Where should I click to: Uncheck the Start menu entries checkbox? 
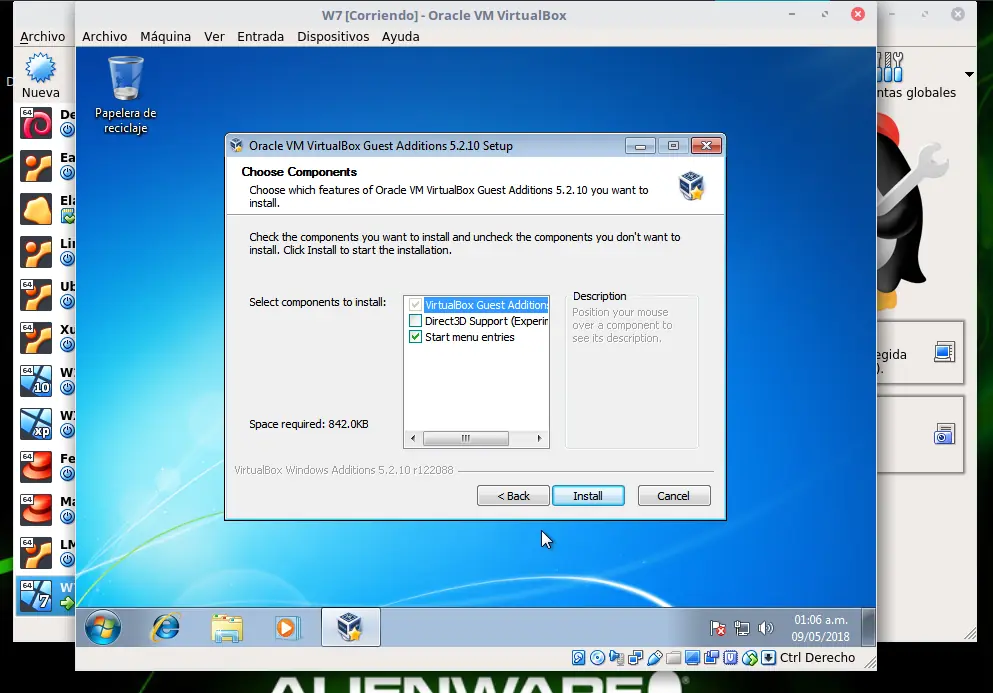(x=415, y=337)
